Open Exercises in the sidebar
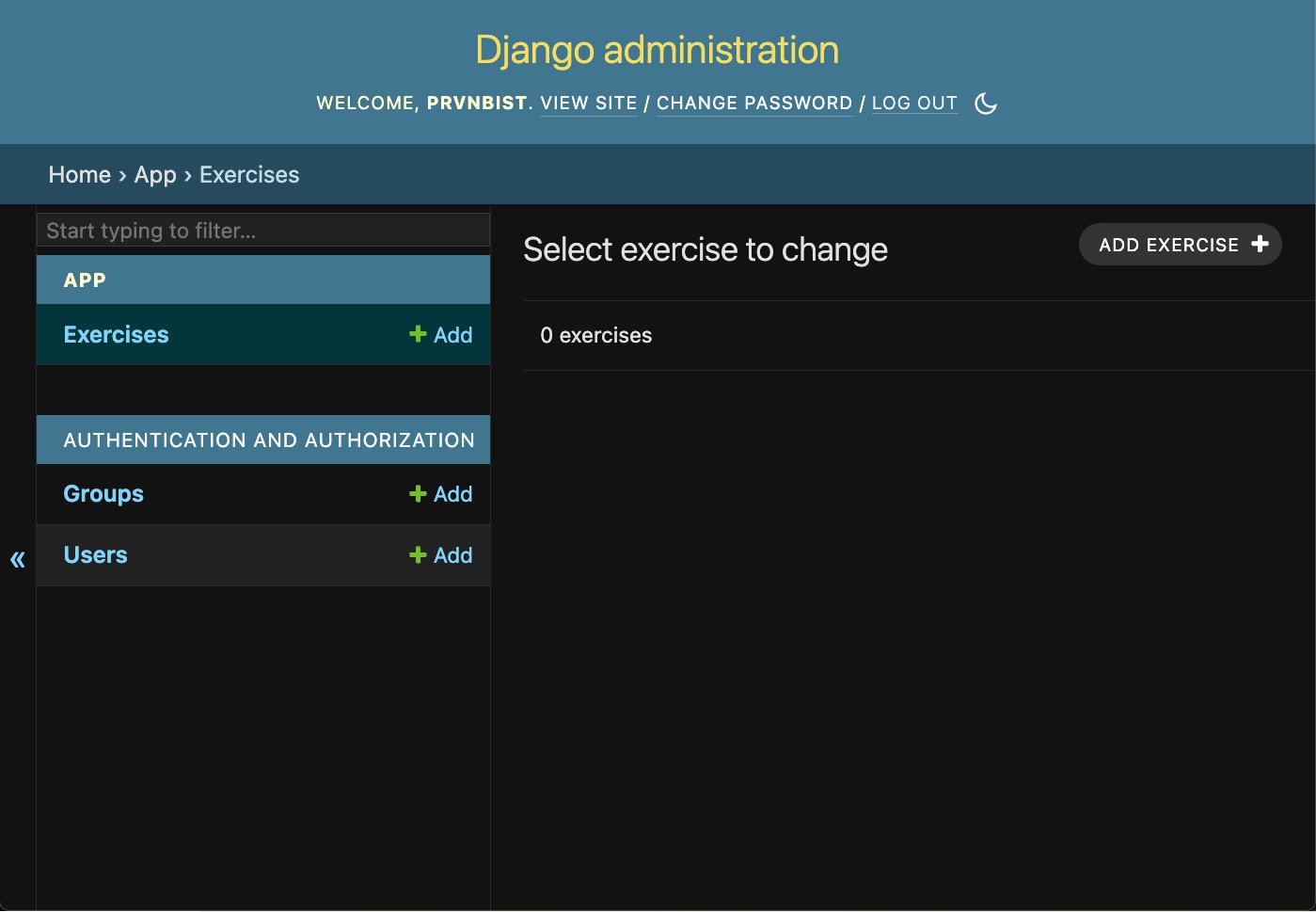The height and width of the screenshot is (912, 1316). (117, 335)
